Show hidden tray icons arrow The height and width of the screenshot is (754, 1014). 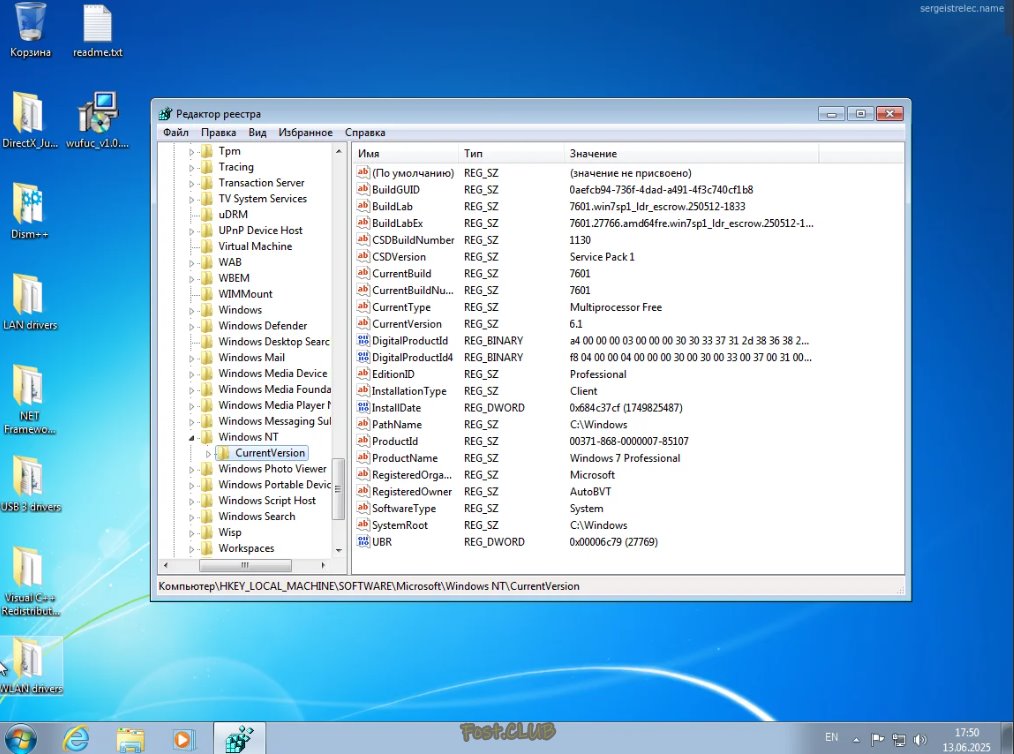pos(856,739)
